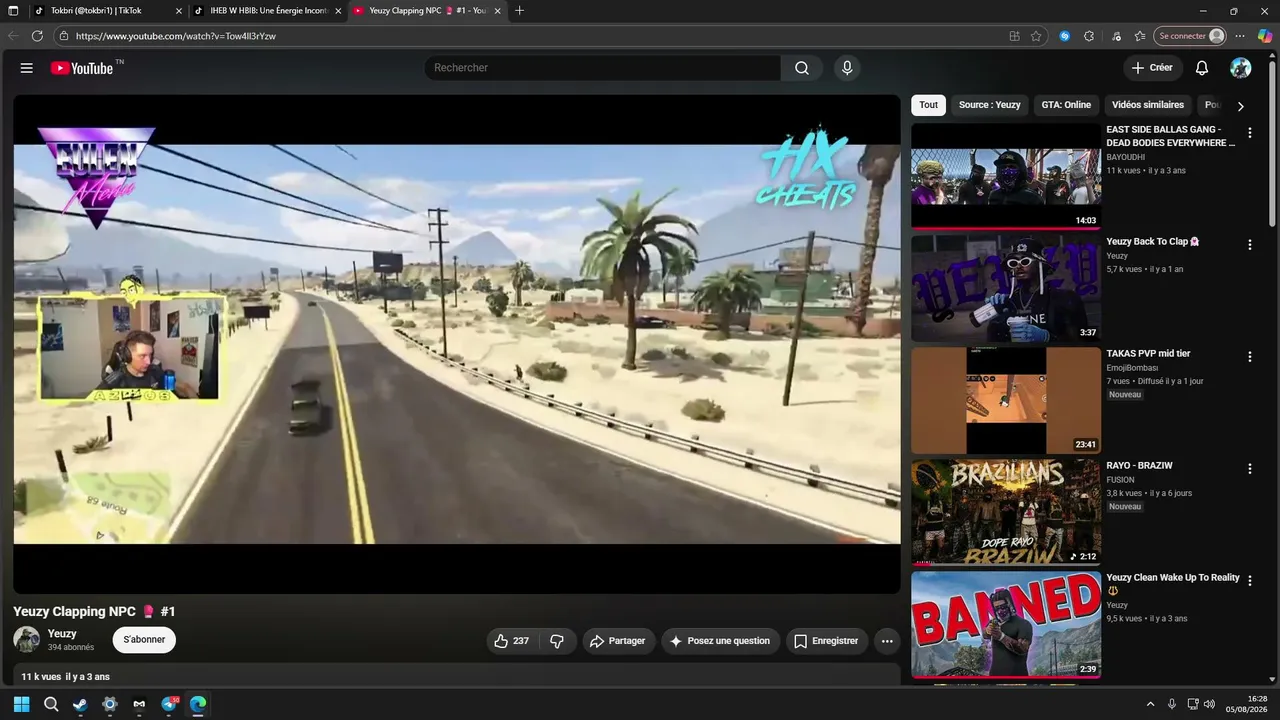Click the S'abonner subscribe button
This screenshot has width=1280, height=720.
point(144,640)
